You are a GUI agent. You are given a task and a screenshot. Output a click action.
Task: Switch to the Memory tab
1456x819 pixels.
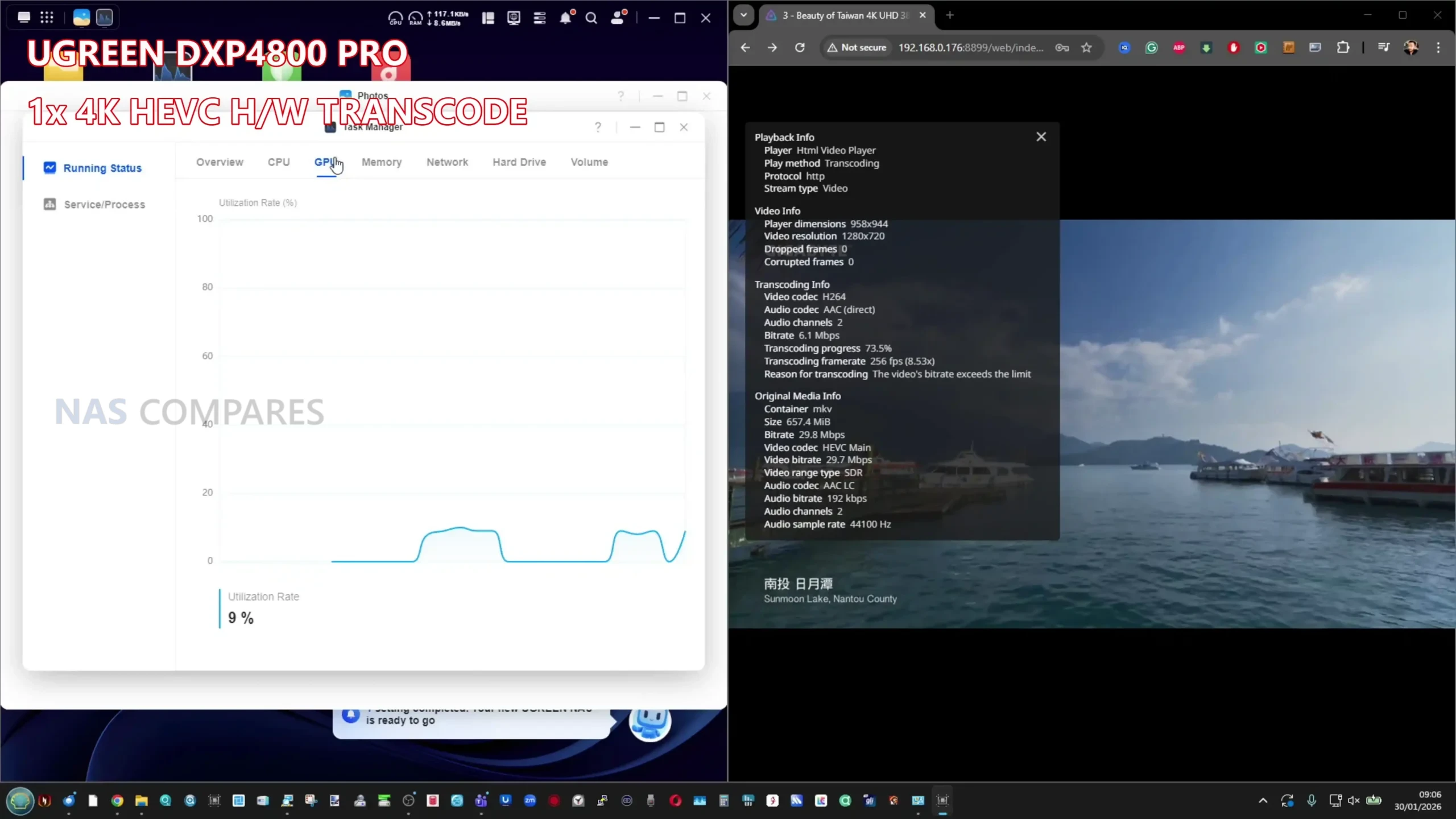(x=382, y=162)
